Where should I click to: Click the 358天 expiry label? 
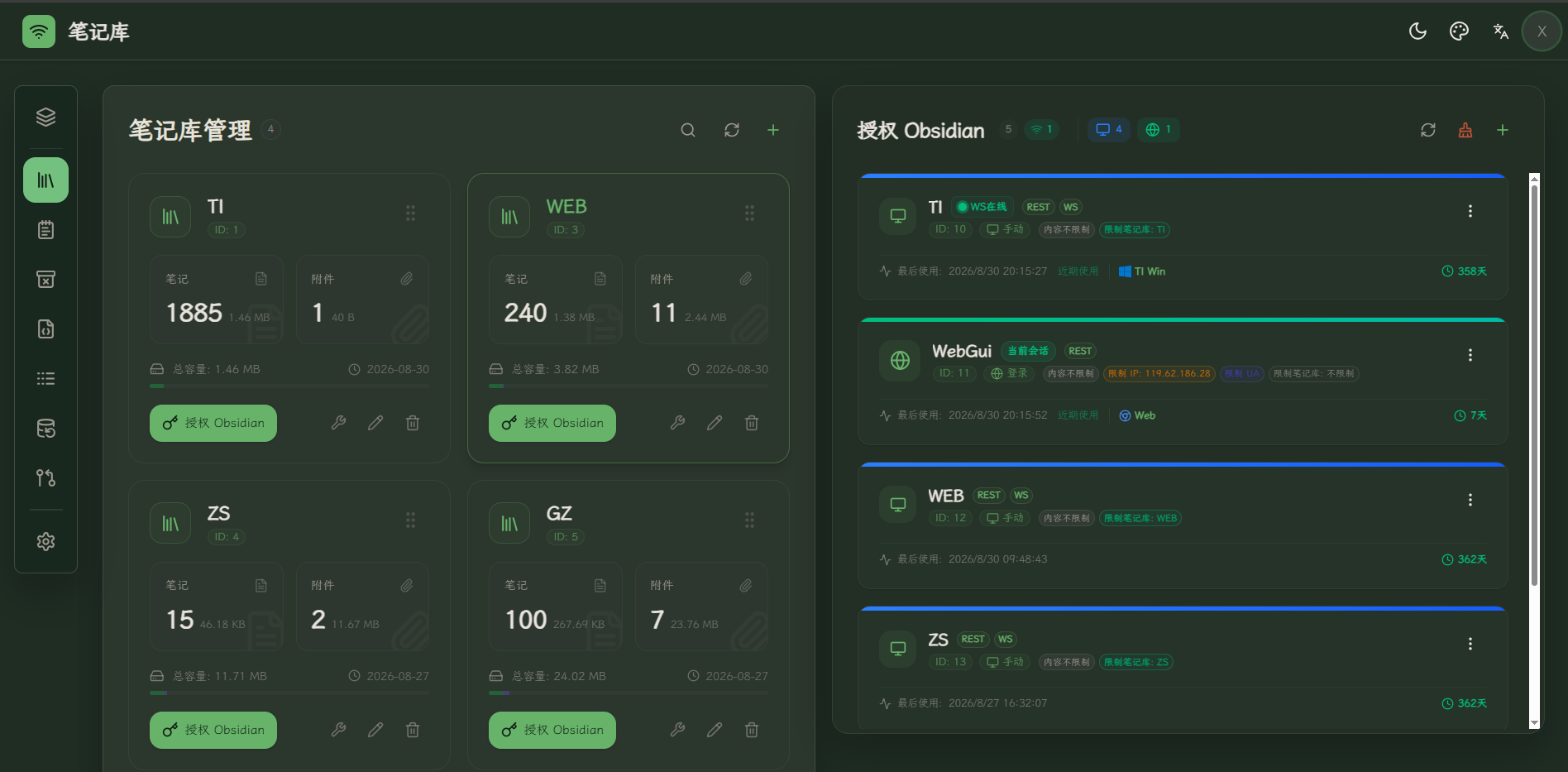1465,271
